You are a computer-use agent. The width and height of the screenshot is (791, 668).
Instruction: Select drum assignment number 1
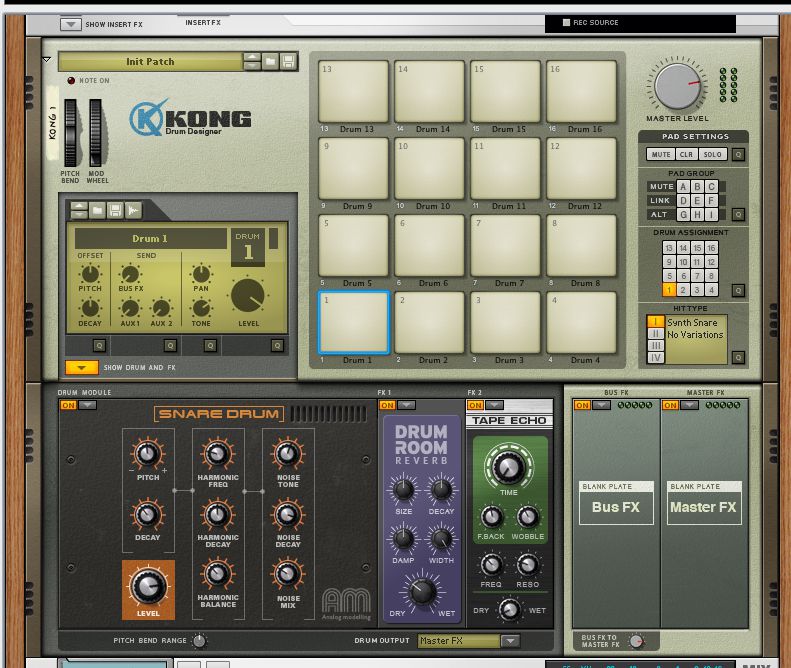point(669,290)
